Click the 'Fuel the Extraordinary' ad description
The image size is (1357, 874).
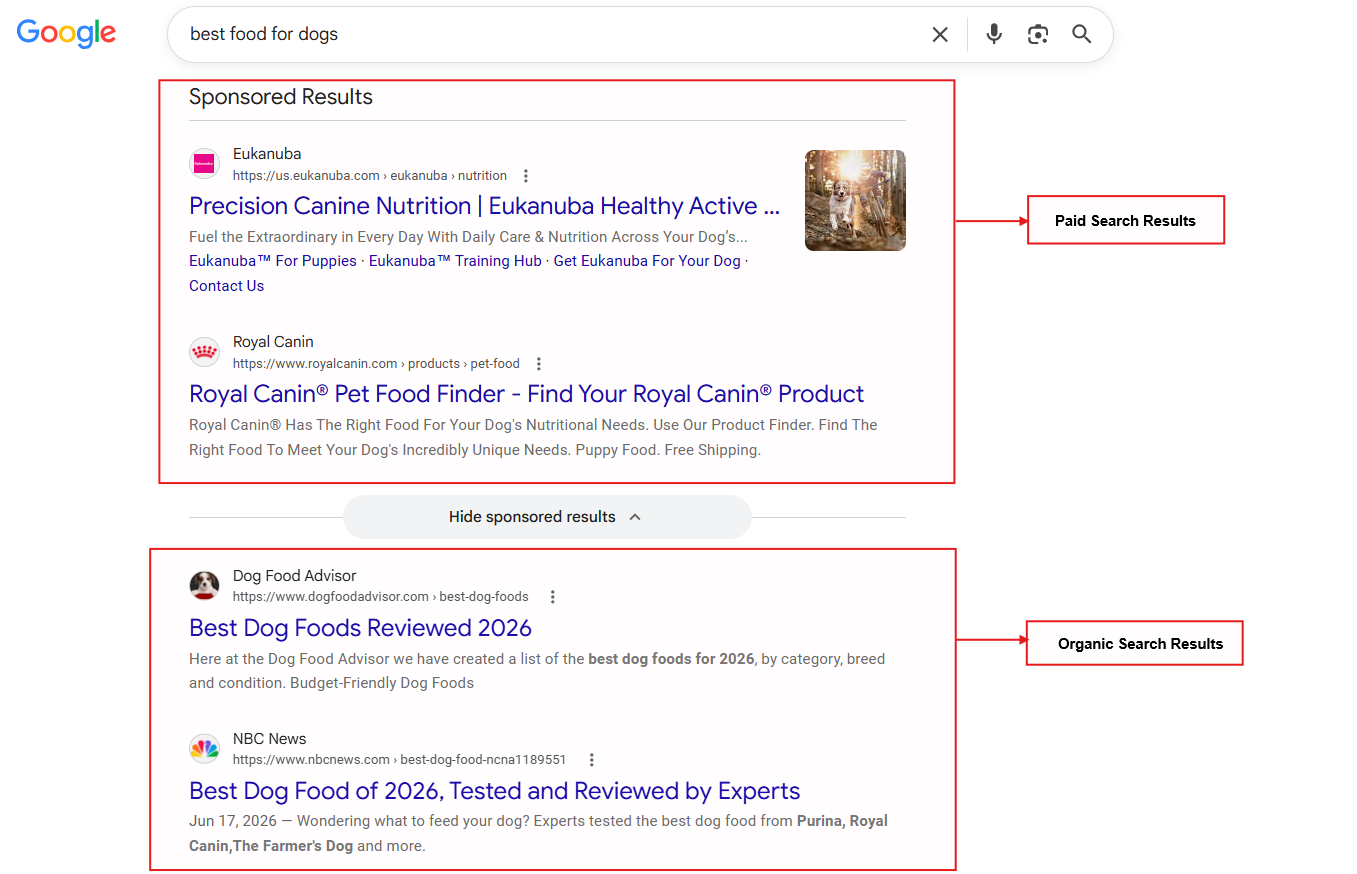pyautogui.click(x=468, y=237)
